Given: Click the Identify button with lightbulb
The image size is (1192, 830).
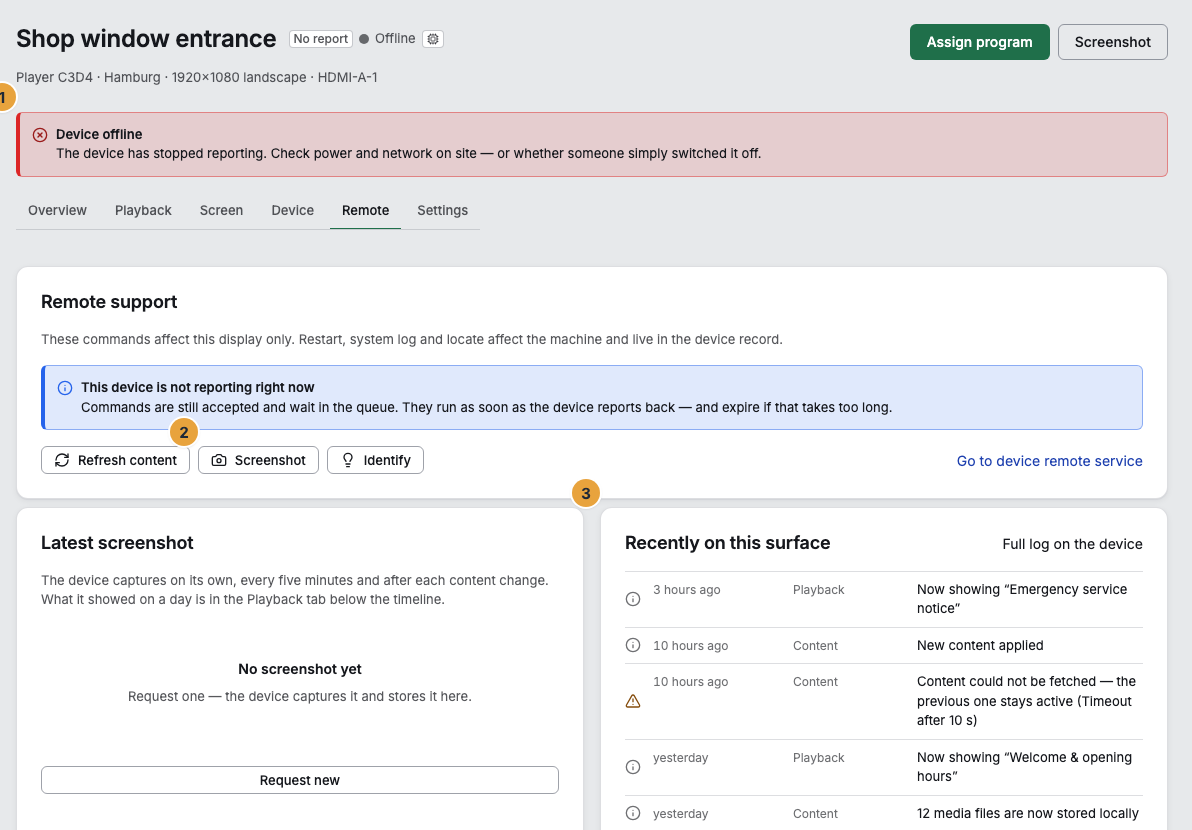Looking at the screenshot, I should (x=376, y=460).
